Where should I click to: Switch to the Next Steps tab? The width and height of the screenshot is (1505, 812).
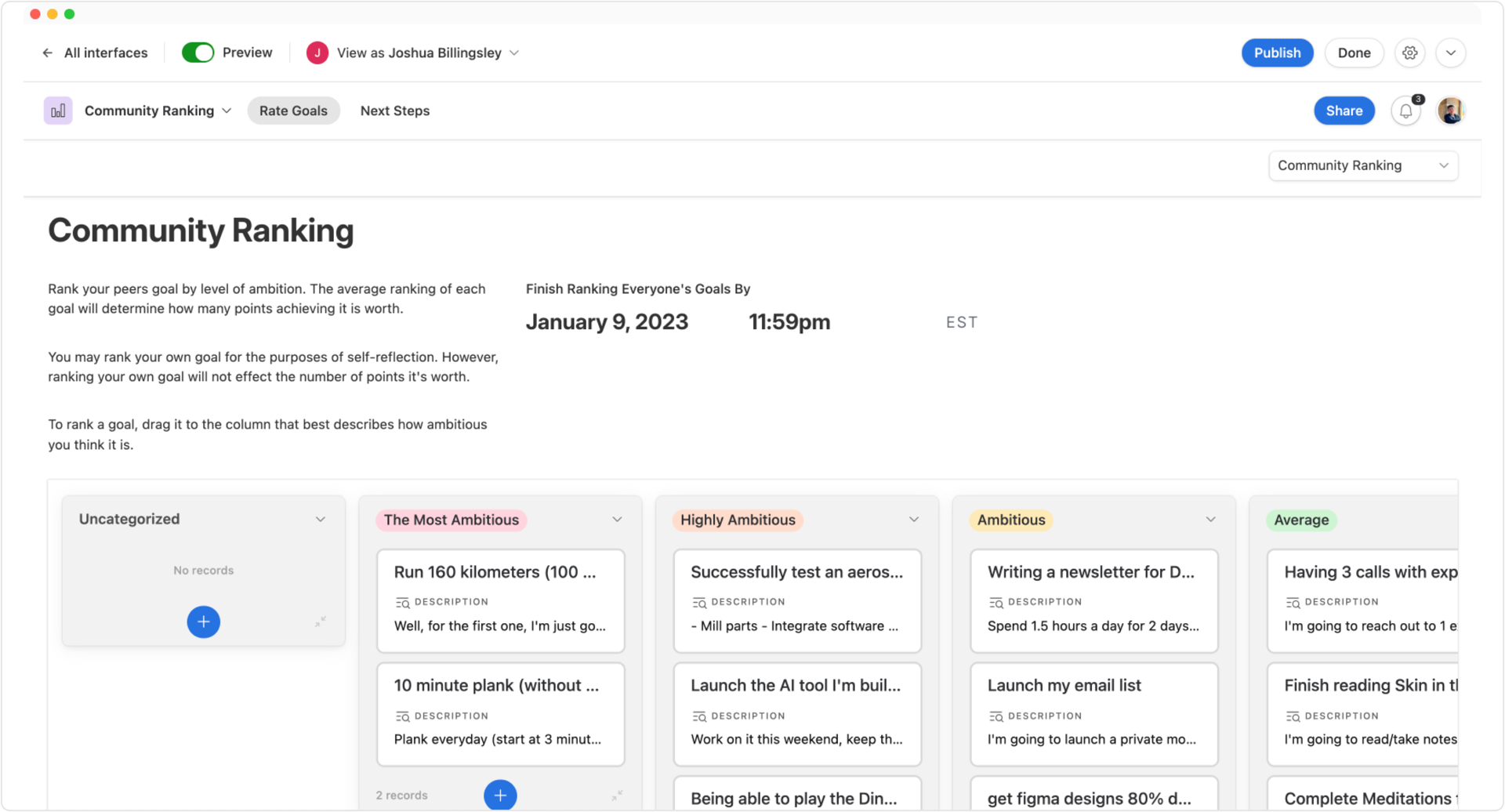click(x=395, y=111)
